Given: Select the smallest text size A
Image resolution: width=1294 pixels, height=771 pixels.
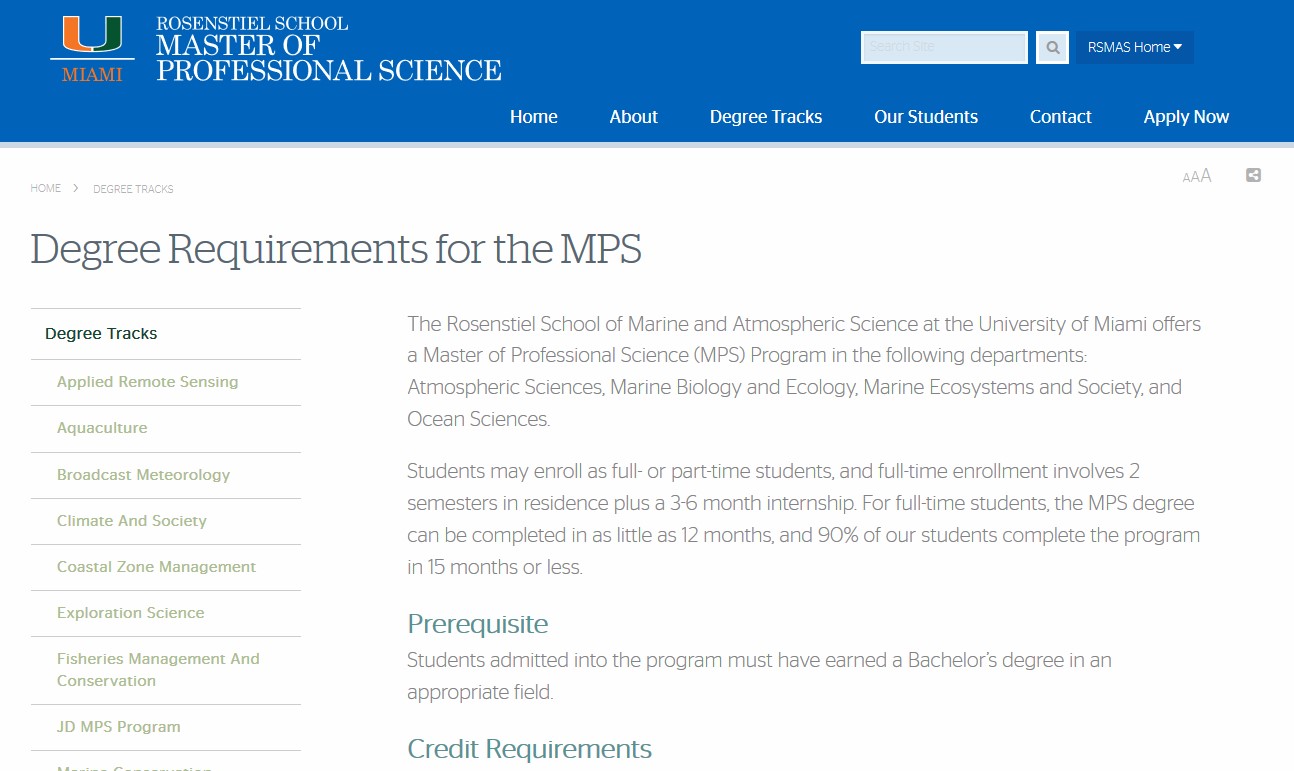Looking at the screenshot, I should tap(1186, 178).
